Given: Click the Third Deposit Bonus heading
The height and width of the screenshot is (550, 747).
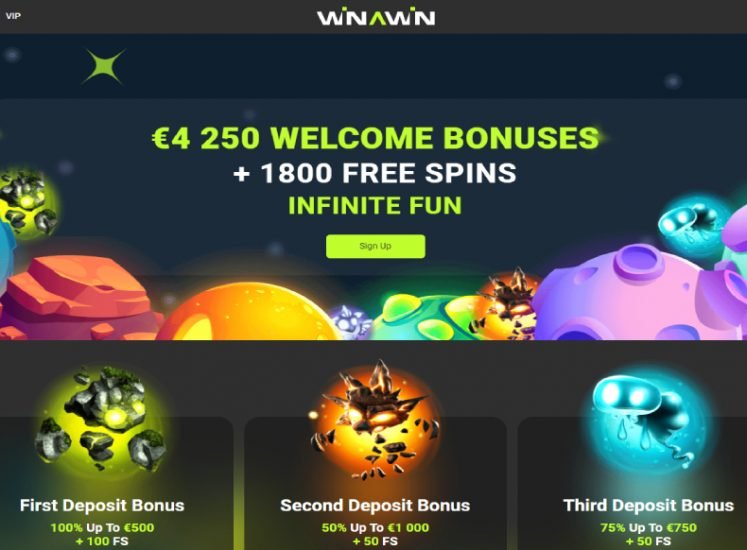Looking at the screenshot, I should tap(648, 505).
